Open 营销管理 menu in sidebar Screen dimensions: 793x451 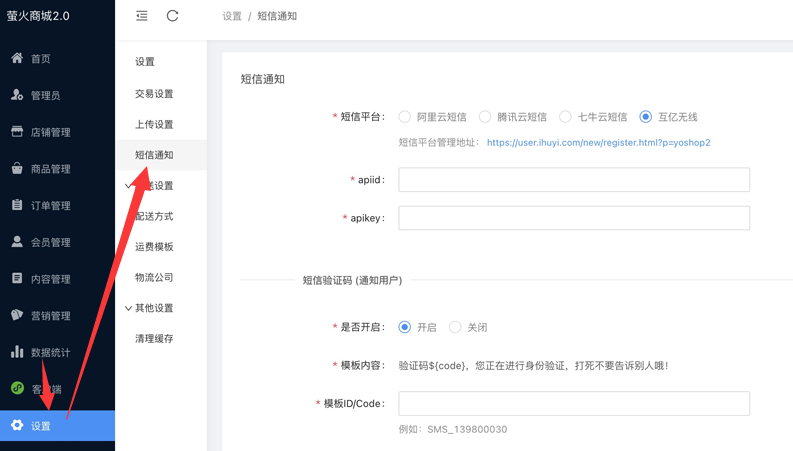(50, 316)
